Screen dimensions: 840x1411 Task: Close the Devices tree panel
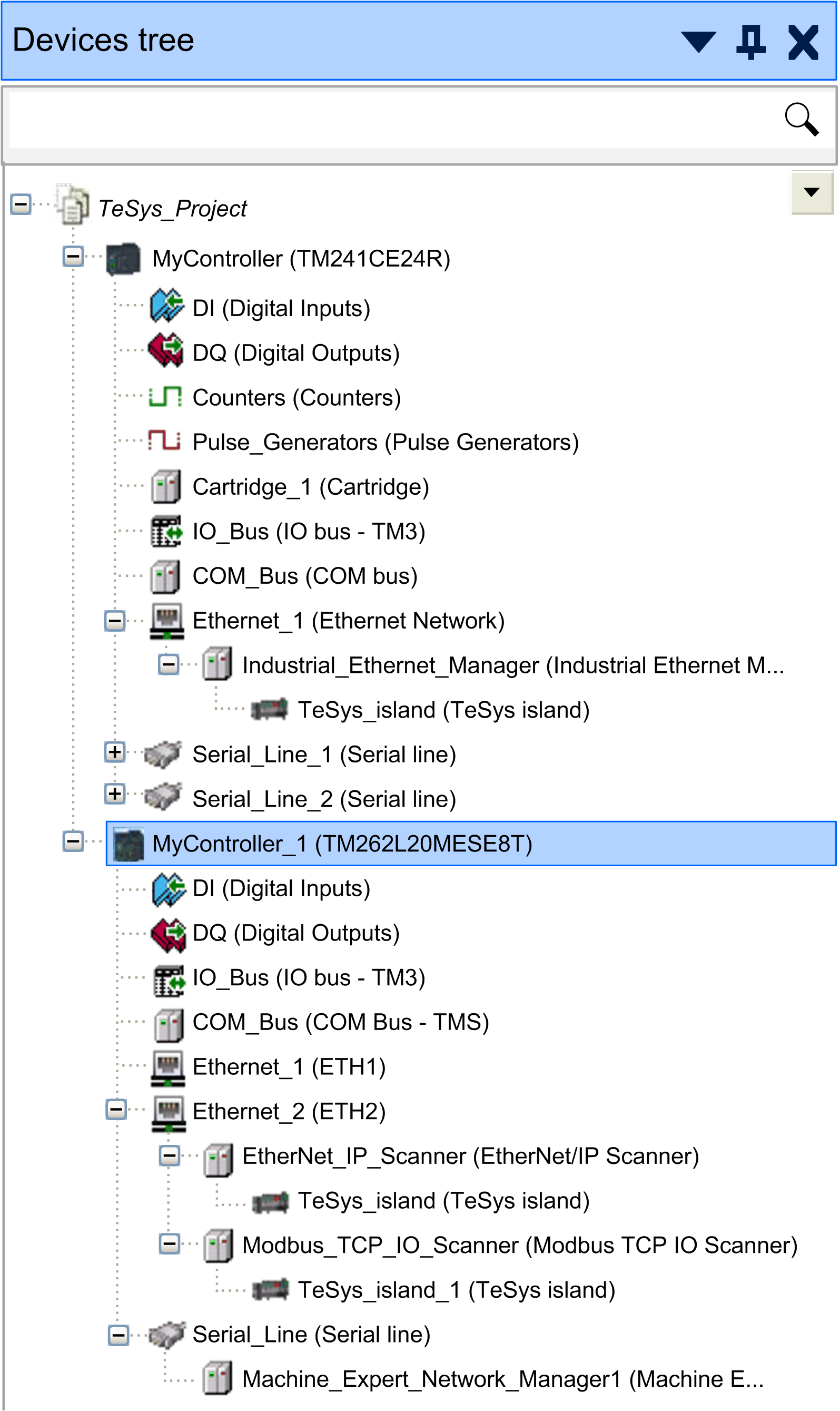click(x=803, y=43)
